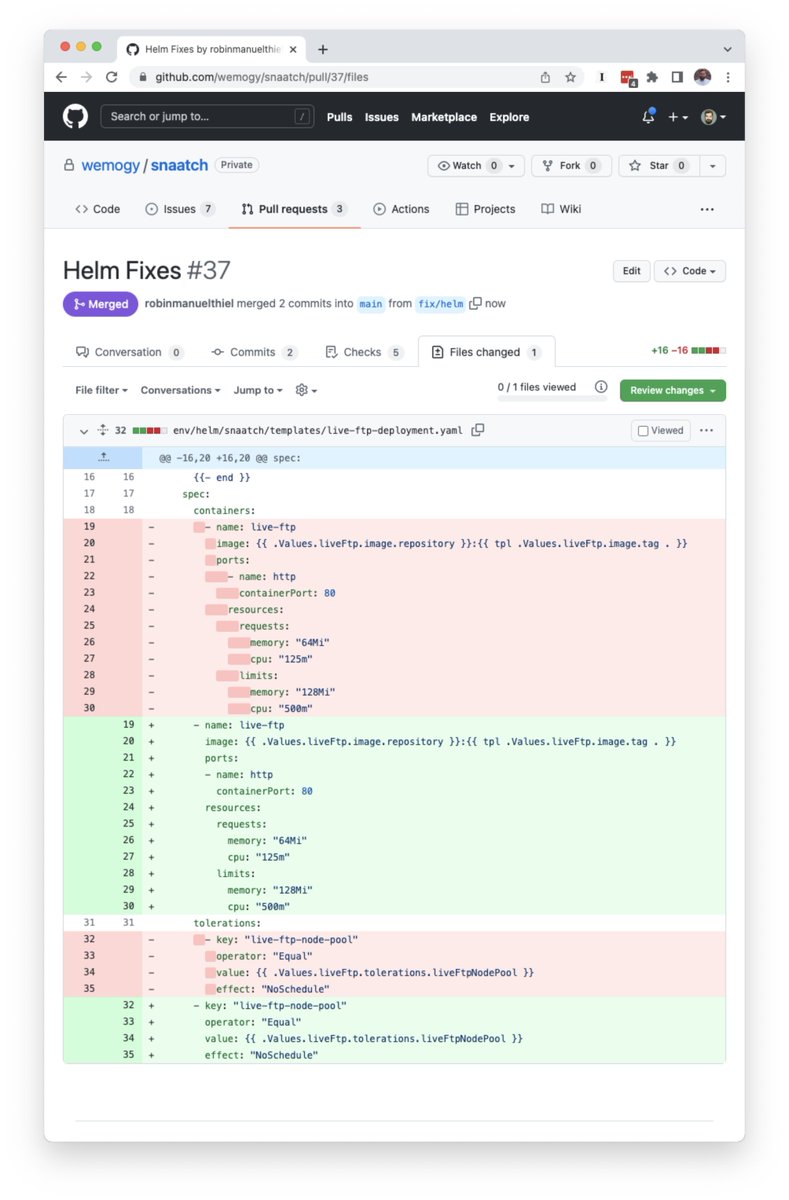
Task: Switch to the Projects tab
Action: (x=485, y=209)
